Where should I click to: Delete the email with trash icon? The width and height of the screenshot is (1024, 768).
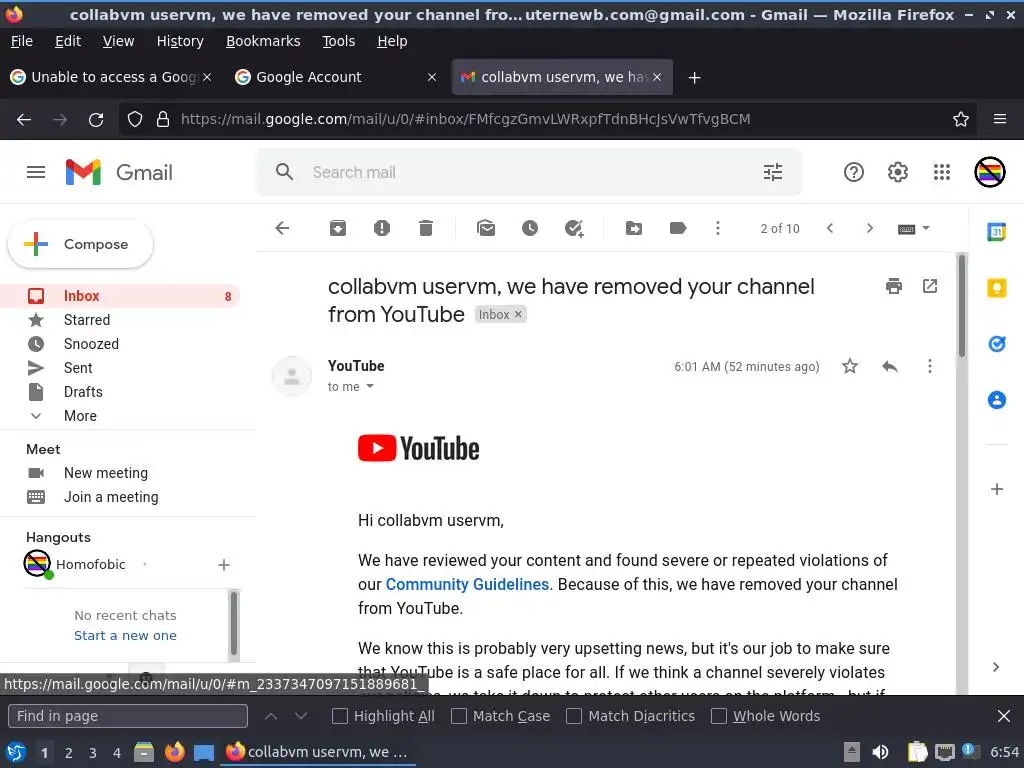pyautogui.click(x=426, y=228)
